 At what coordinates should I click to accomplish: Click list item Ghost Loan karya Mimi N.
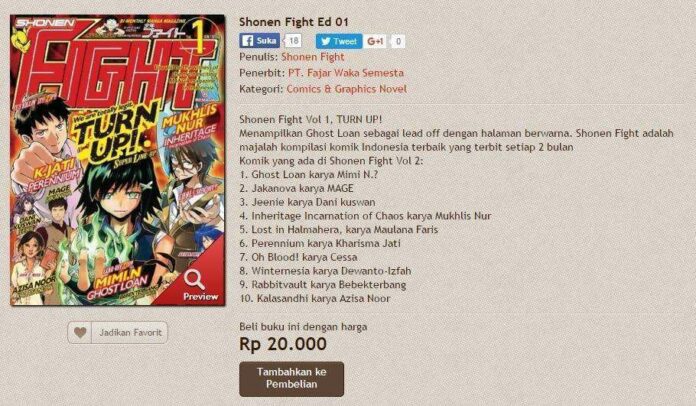coord(309,174)
